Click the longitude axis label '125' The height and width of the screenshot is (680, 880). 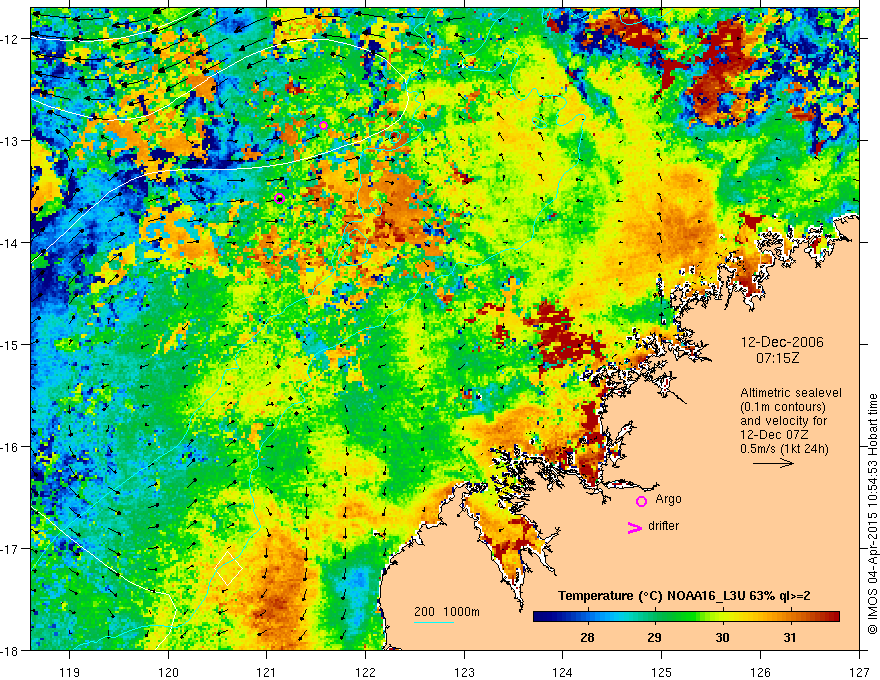662,673
